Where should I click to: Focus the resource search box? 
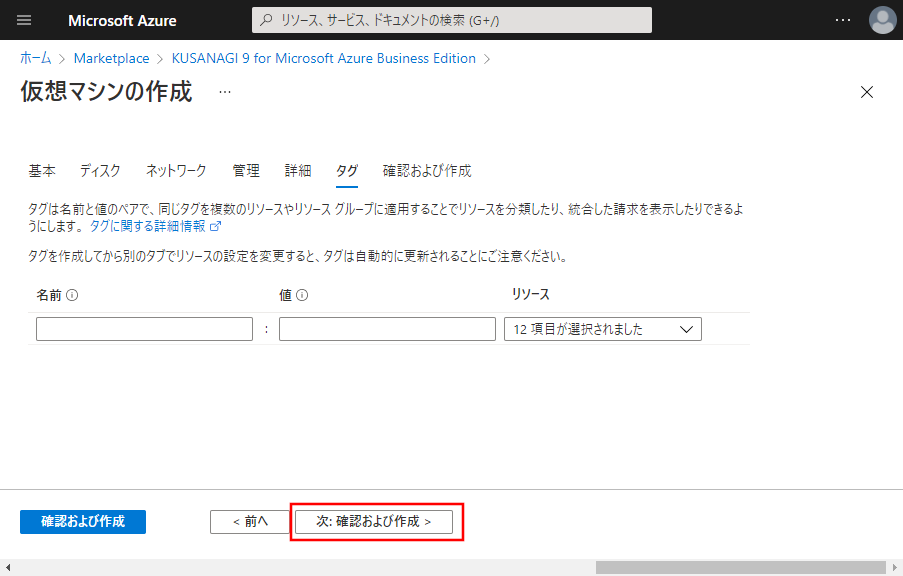452,20
